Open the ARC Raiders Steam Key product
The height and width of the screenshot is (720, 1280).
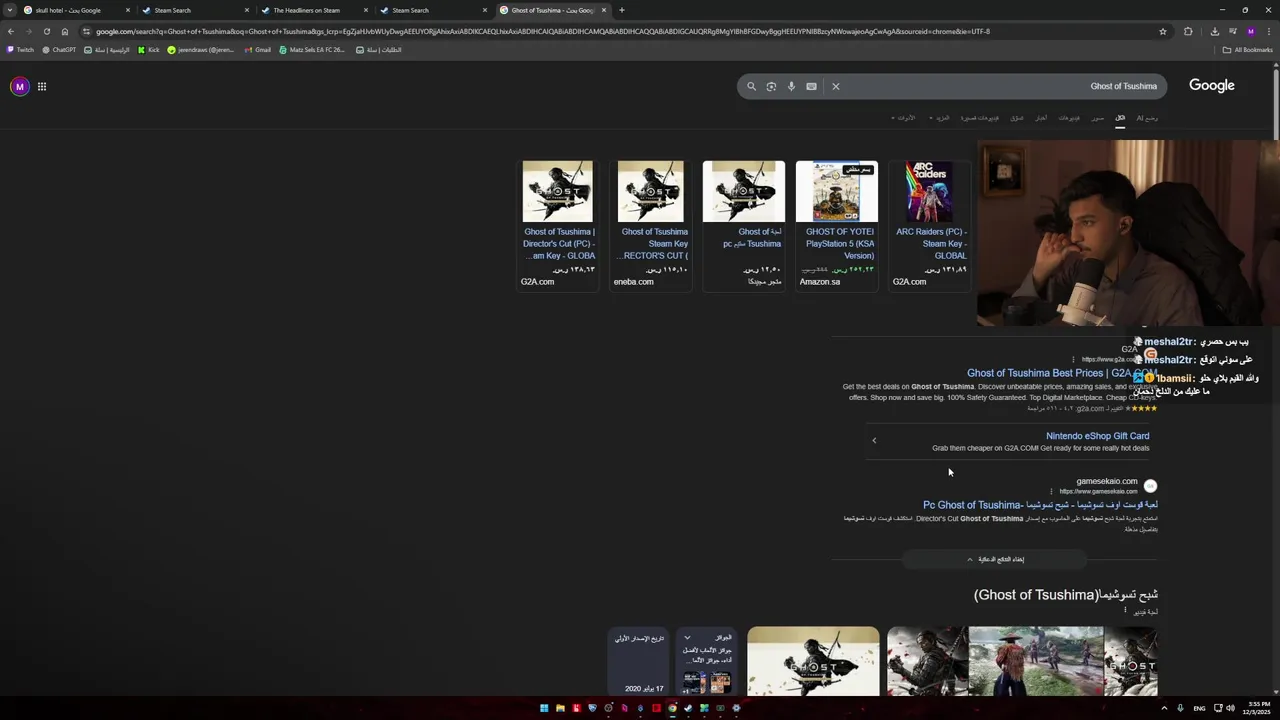point(930,225)
